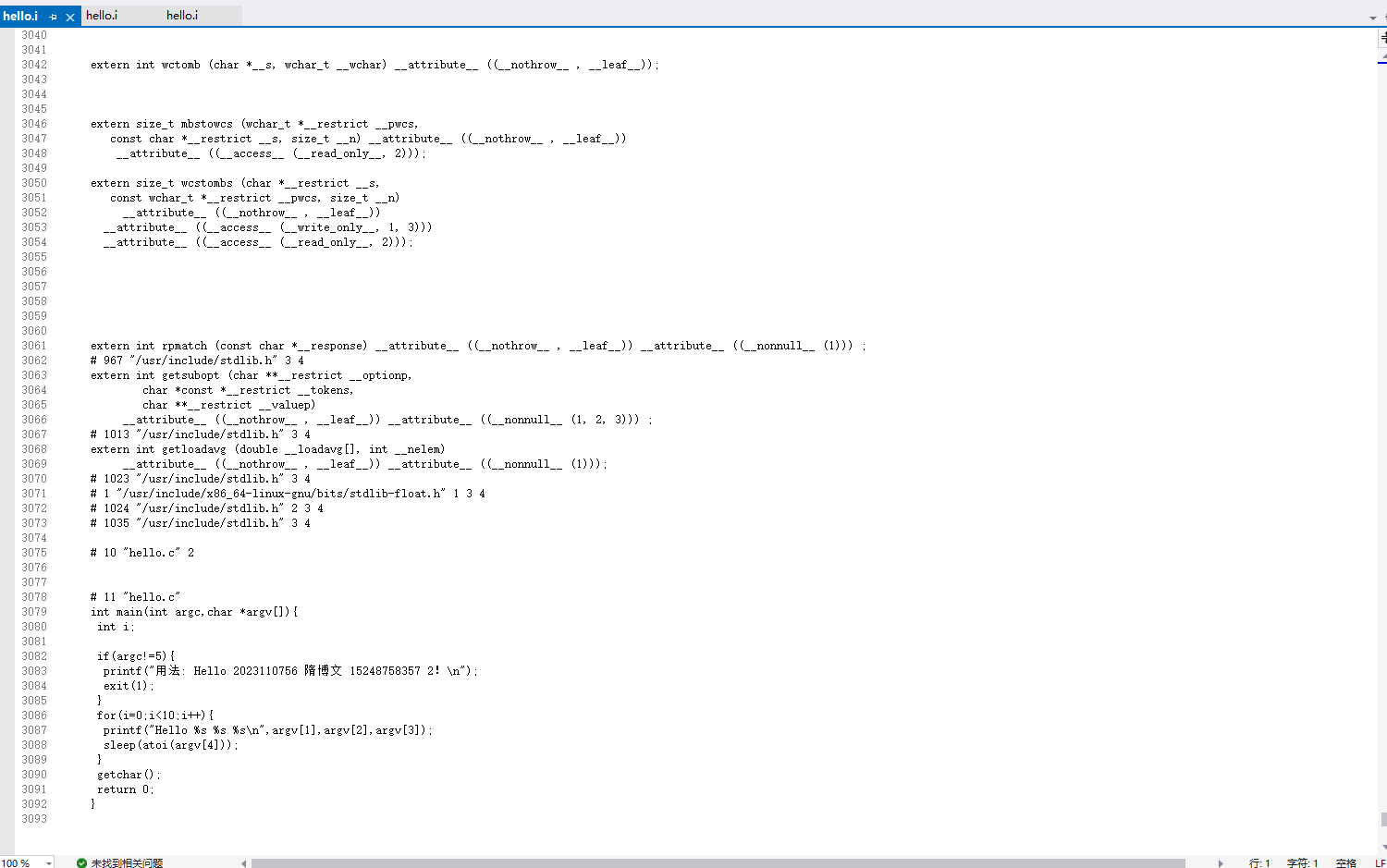1387x868 pixels.
Task: Click the 'extern size_t wcstombs' declaration line
Action: point(235,183)
